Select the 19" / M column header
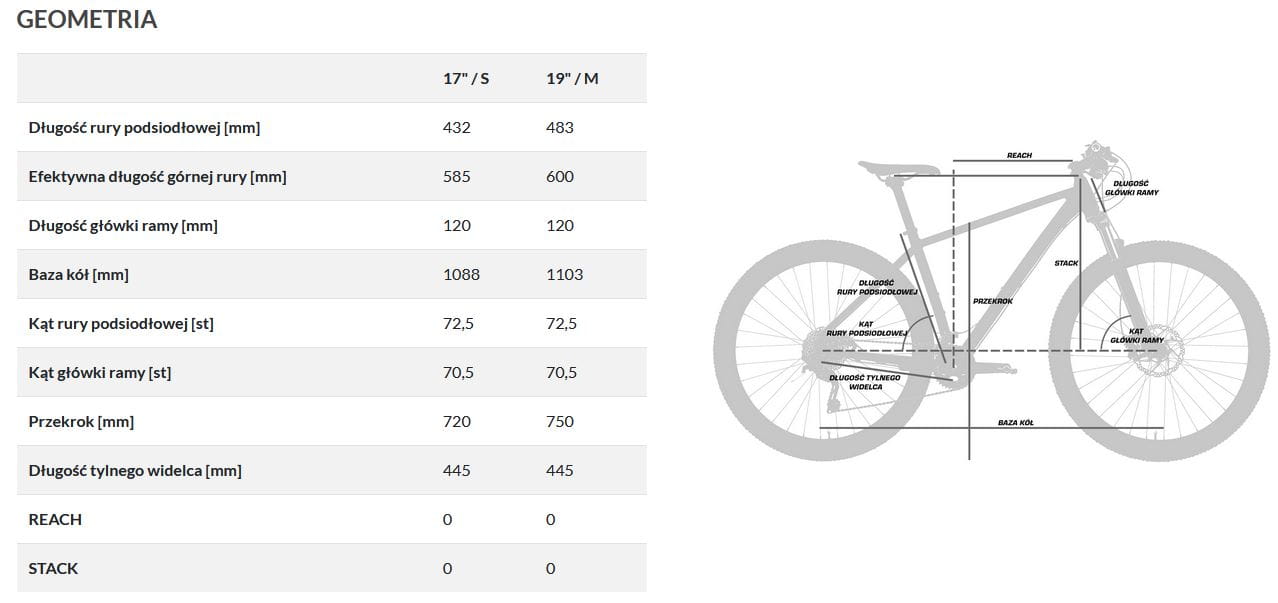 [x=572, y=78]
